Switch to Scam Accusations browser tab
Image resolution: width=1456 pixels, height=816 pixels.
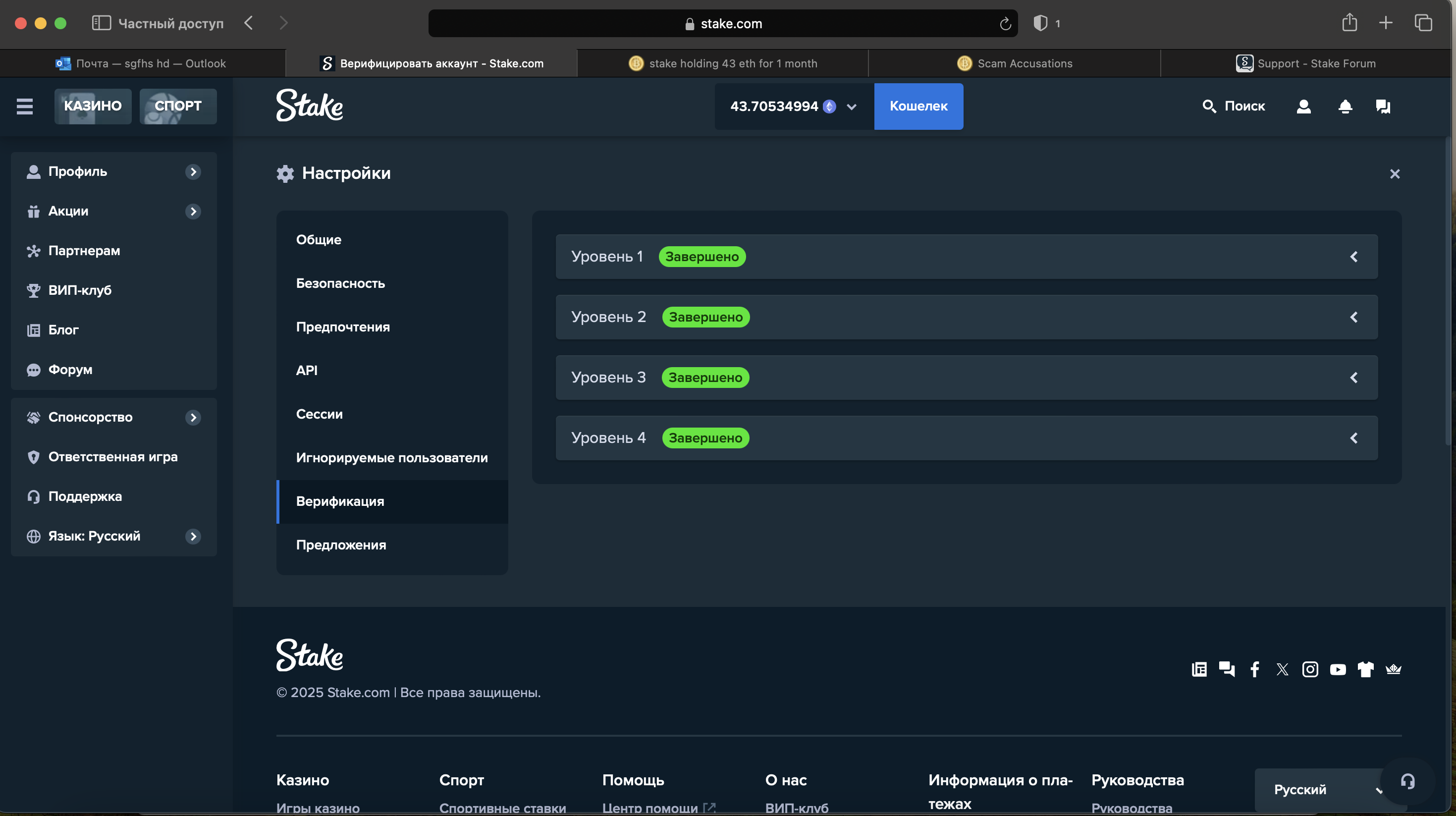point(1015,63)
